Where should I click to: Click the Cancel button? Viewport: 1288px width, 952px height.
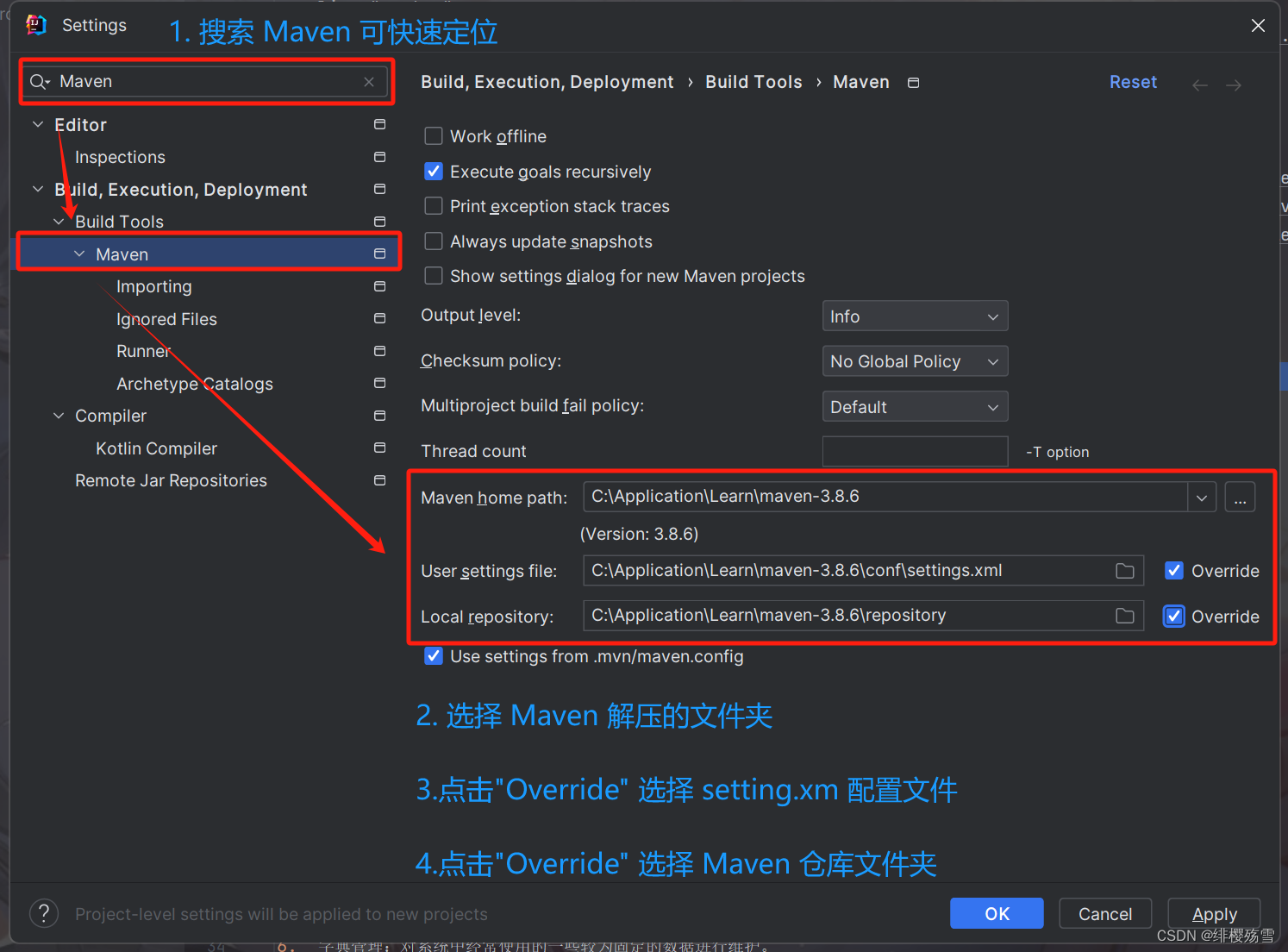coord(1105,913)
